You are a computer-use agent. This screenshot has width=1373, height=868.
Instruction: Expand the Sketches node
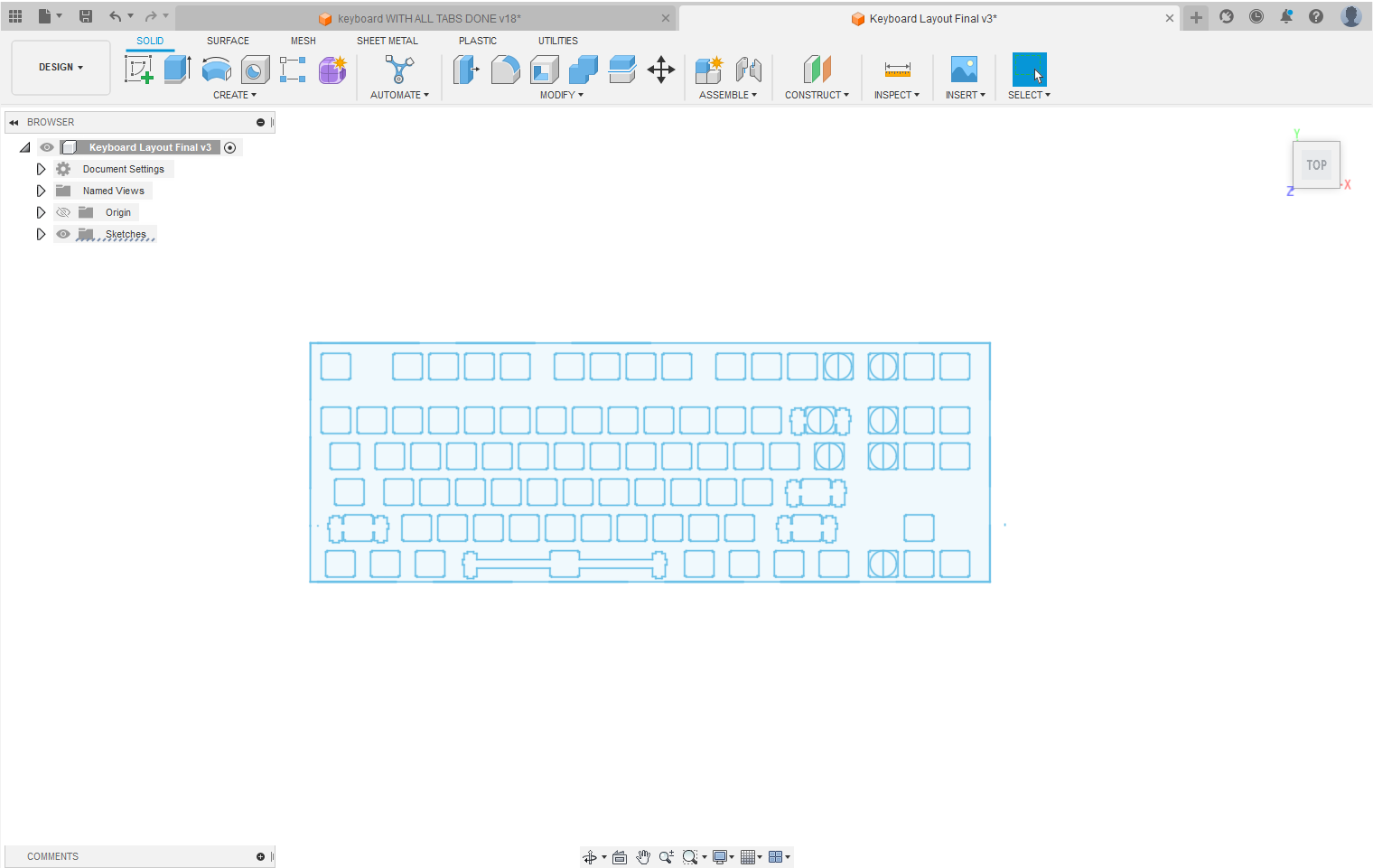41,234
